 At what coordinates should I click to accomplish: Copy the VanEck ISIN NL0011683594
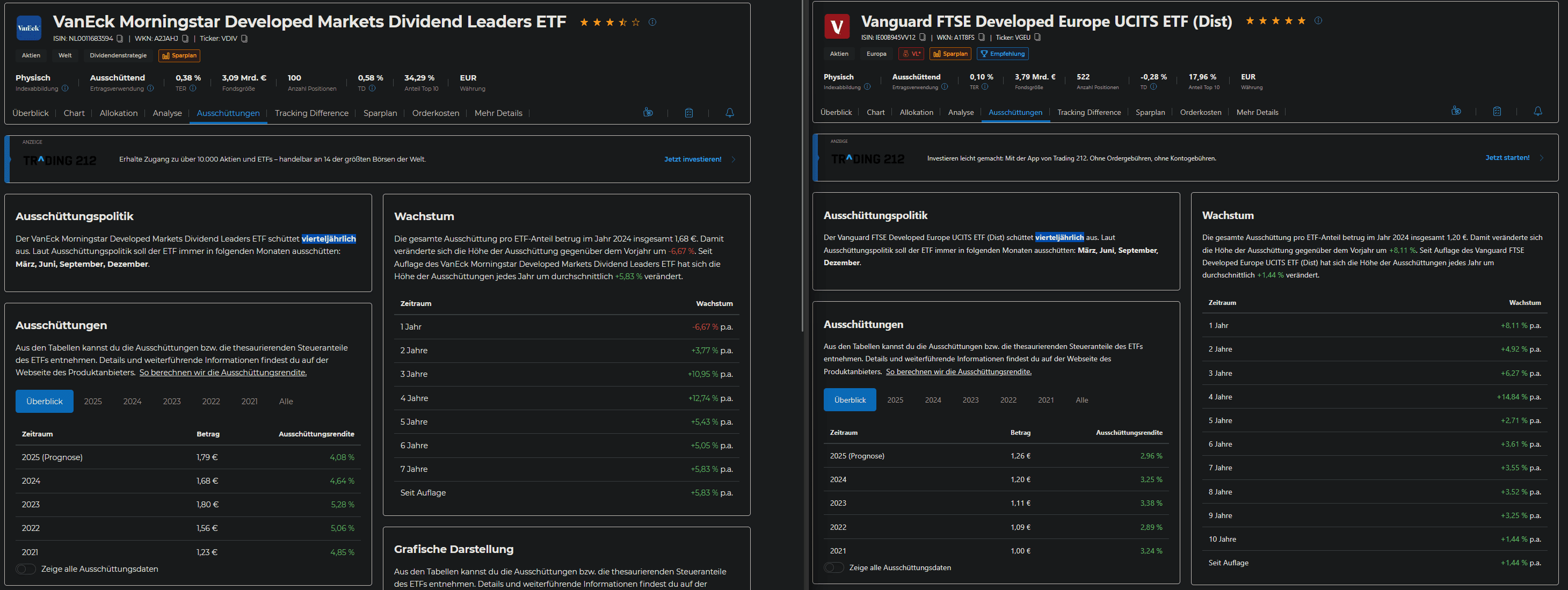[x=120, y=39]
